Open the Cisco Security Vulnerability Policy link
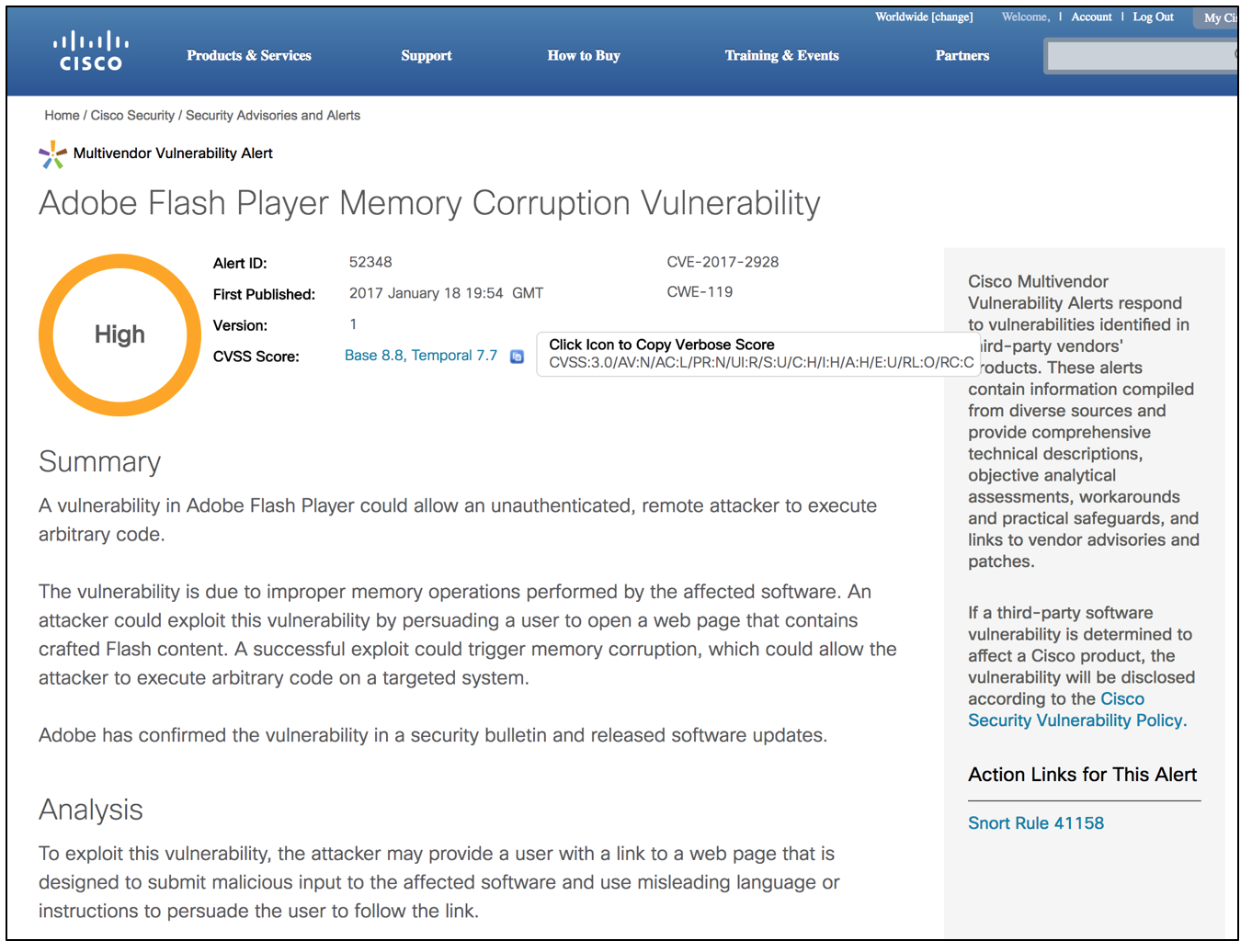Screen dimensions: 1252x952 pyautogui.click(x=1076, y=720)
